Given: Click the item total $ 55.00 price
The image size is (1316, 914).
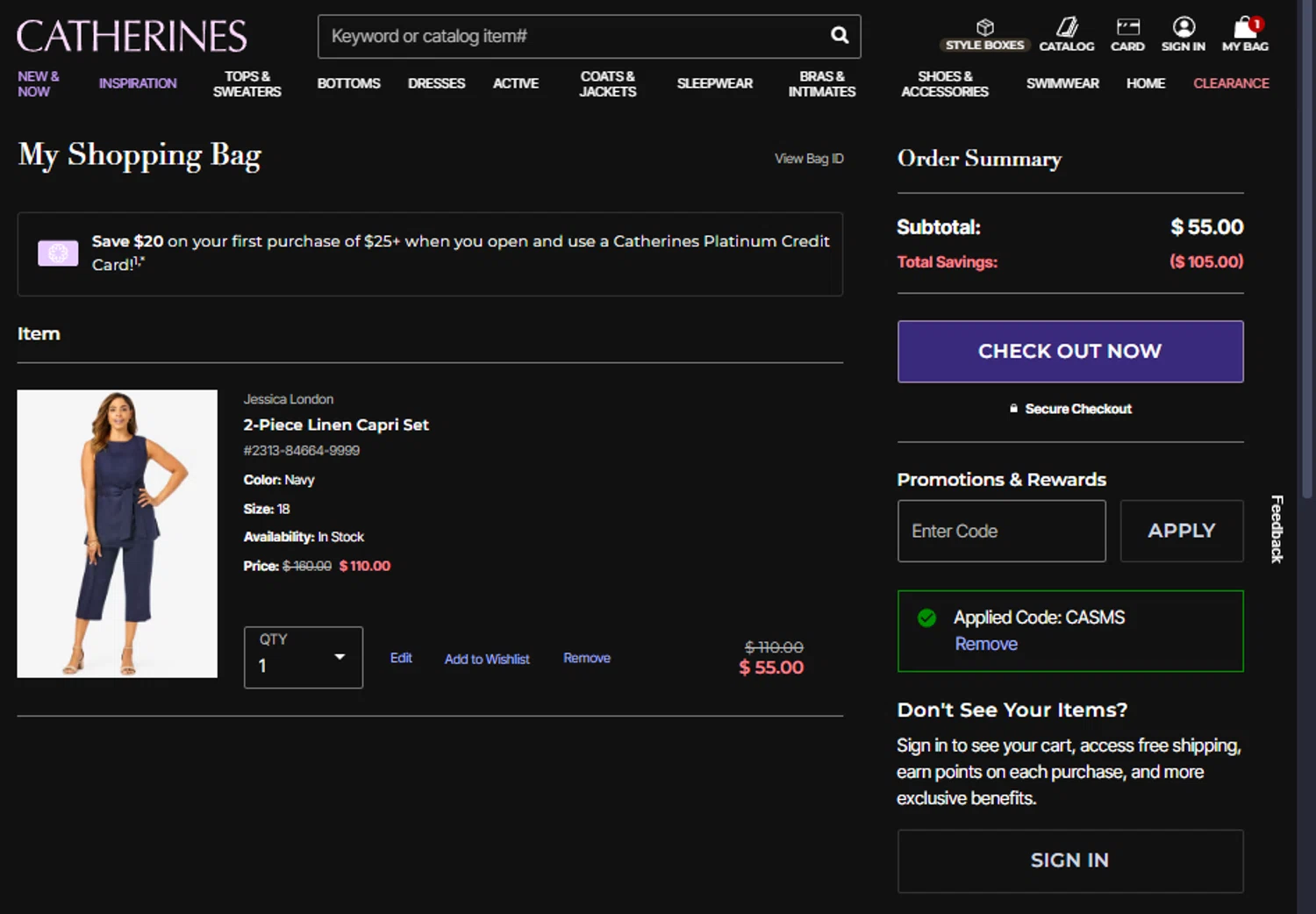Looking at the screenshot, I should coord(771,668).
